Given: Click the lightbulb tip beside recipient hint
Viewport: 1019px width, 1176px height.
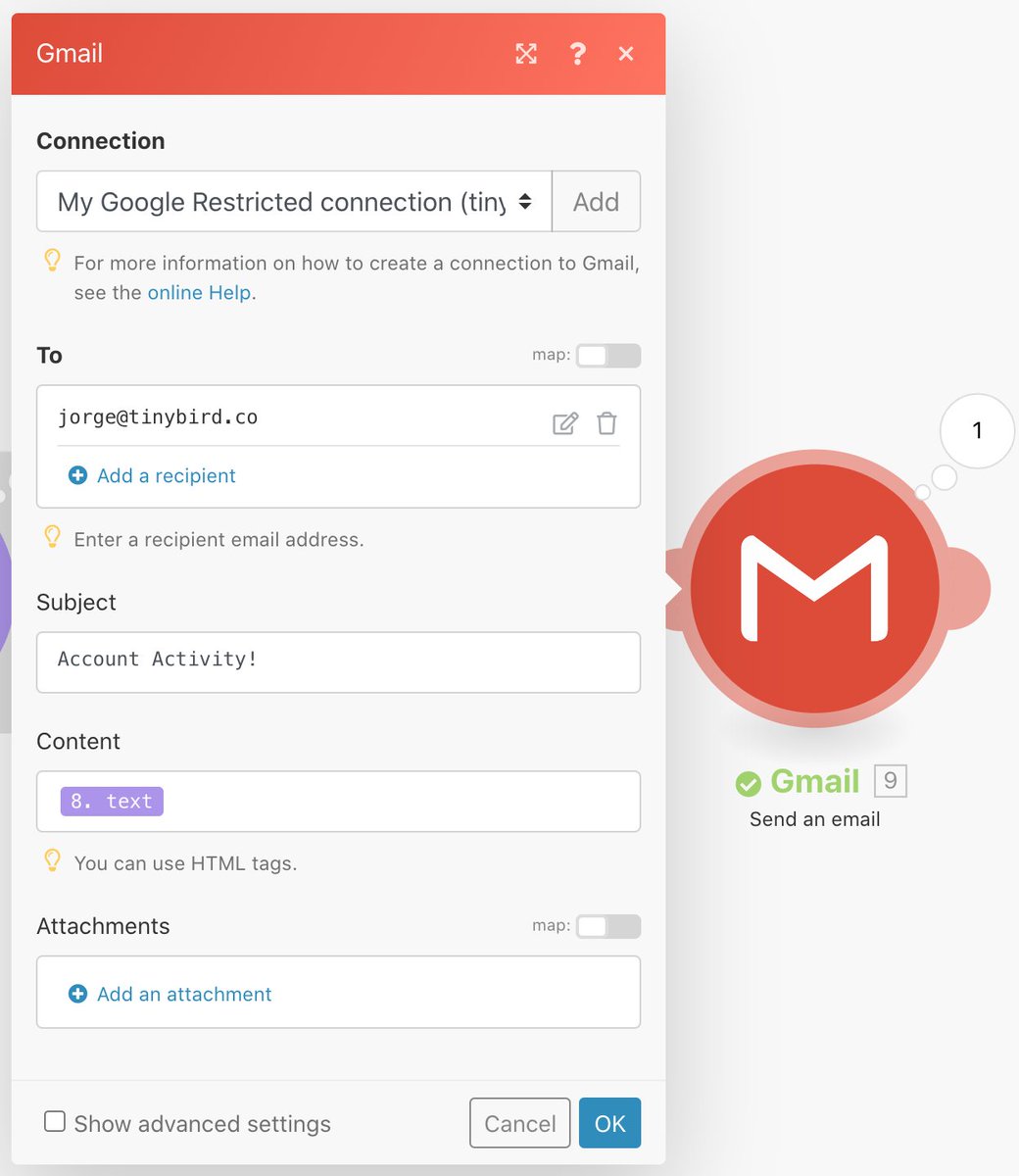Looking at the screenshot, I should 52,537.
